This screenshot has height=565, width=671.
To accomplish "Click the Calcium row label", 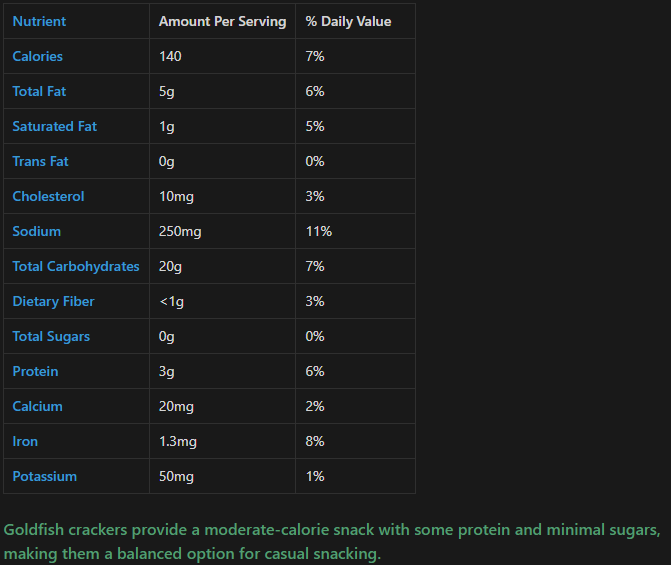I will (x=37, y=406).
